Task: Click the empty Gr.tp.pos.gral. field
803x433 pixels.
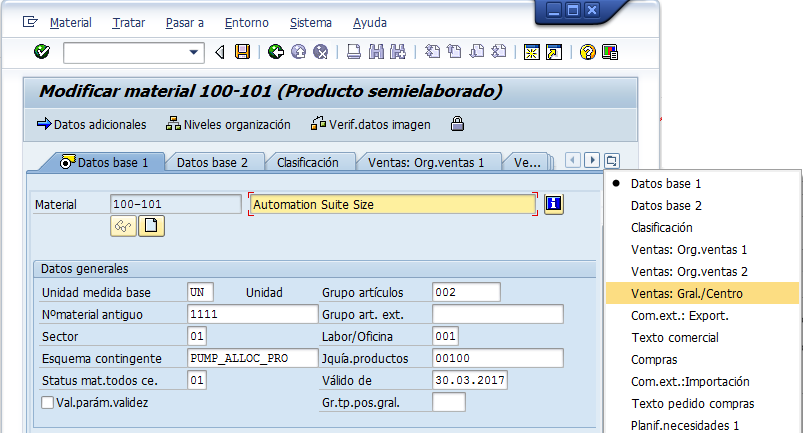Action: [x=449, y=402]
